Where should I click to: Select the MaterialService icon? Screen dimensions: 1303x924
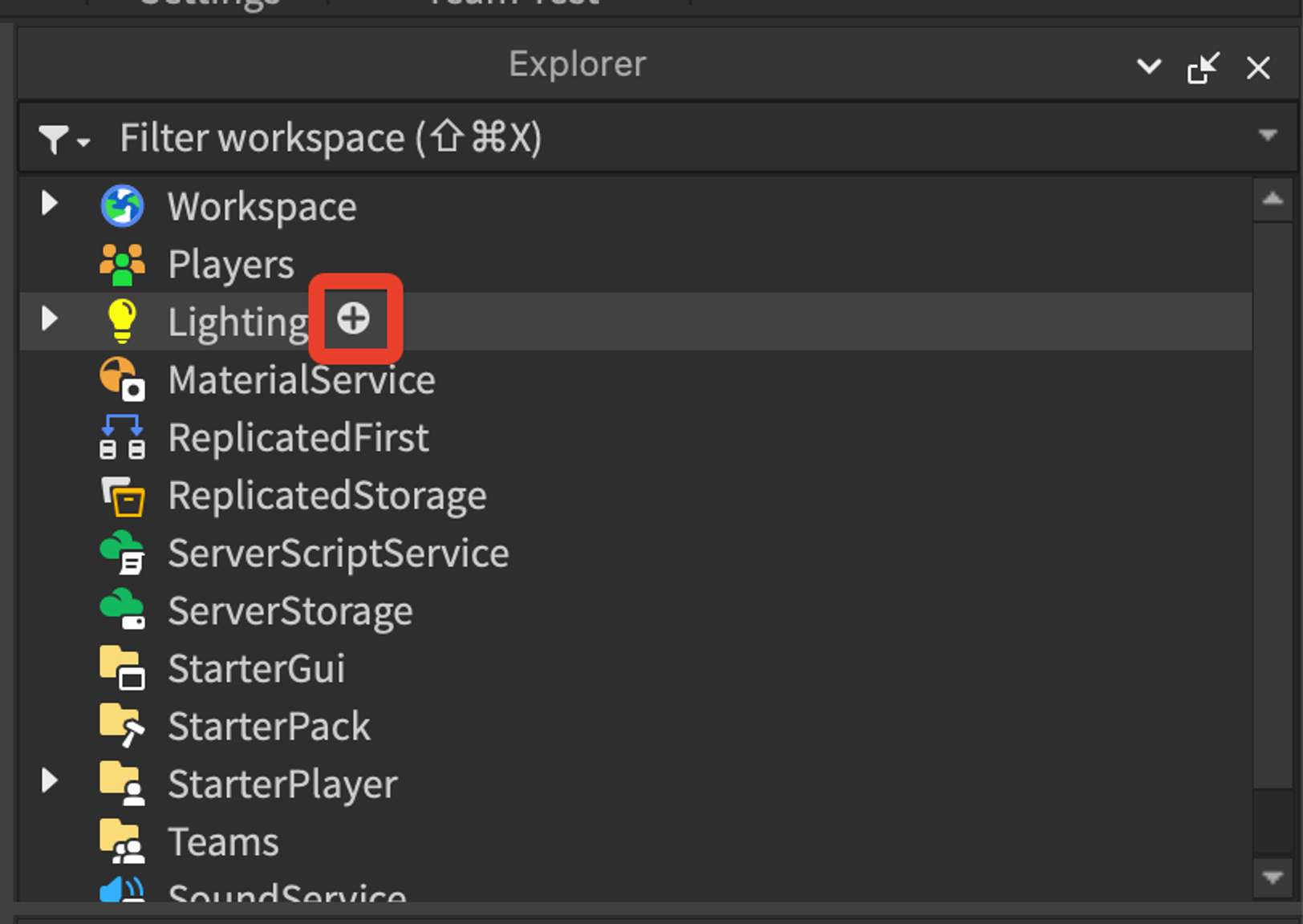coord(122,379)
